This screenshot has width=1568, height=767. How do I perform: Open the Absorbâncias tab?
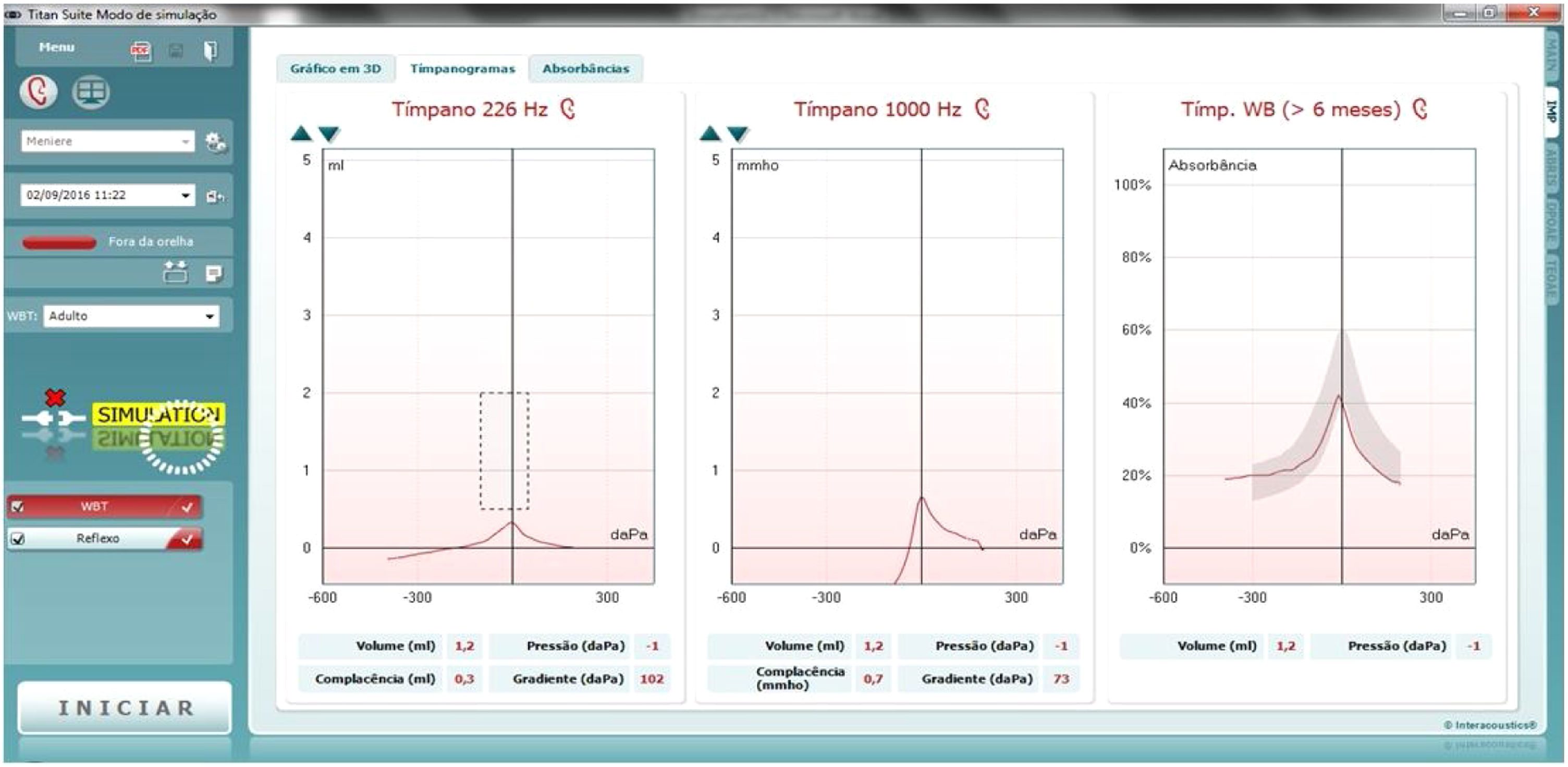click(585, 69)
